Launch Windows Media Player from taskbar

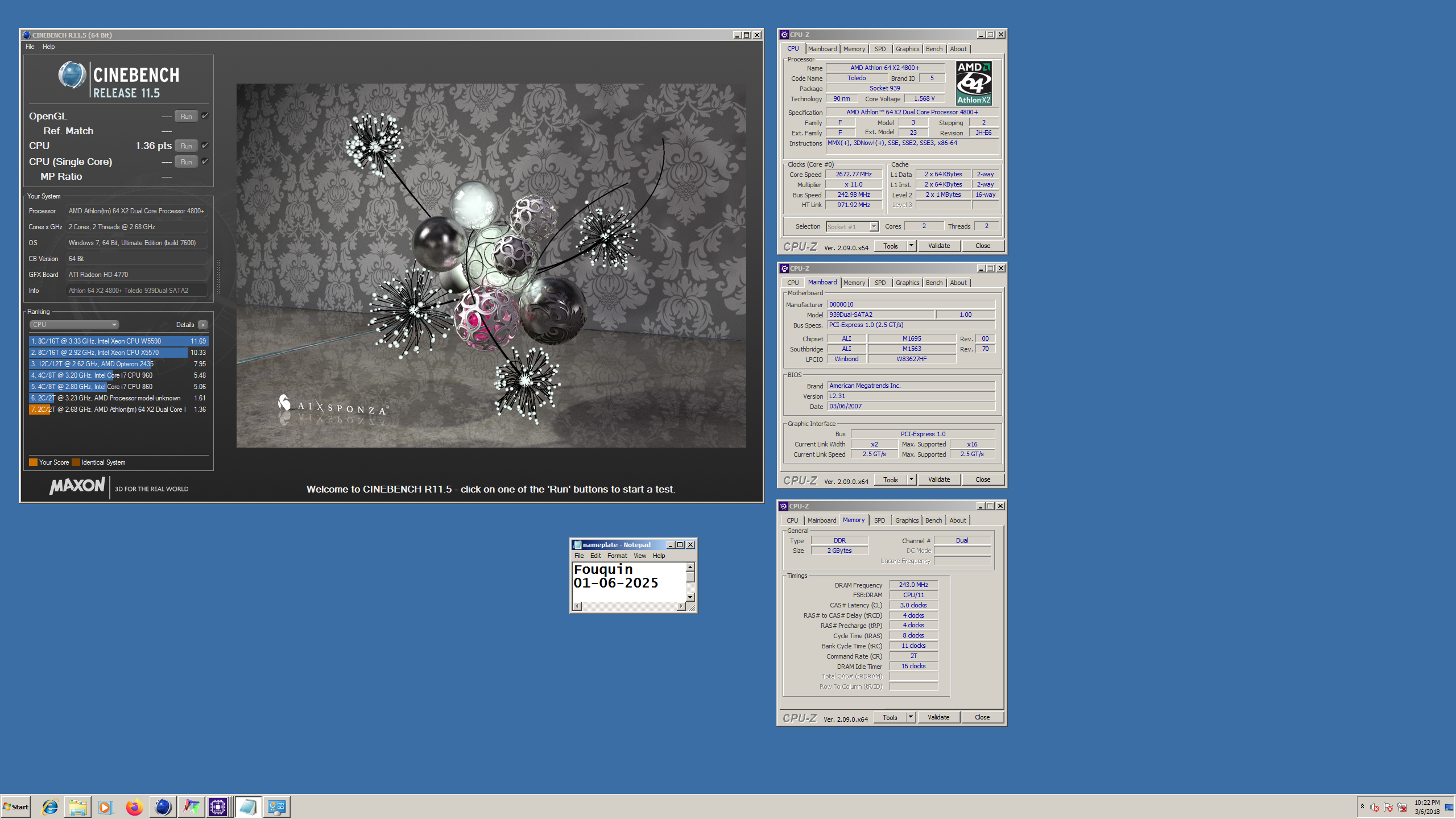pyautogui.click(x=106, y=806)
